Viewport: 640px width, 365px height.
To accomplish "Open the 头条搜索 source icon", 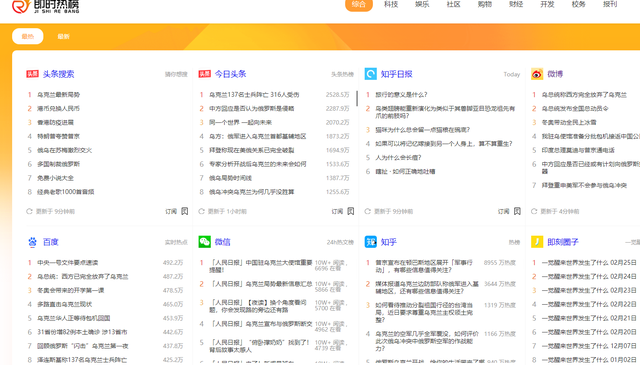I will tap(32, 74).
